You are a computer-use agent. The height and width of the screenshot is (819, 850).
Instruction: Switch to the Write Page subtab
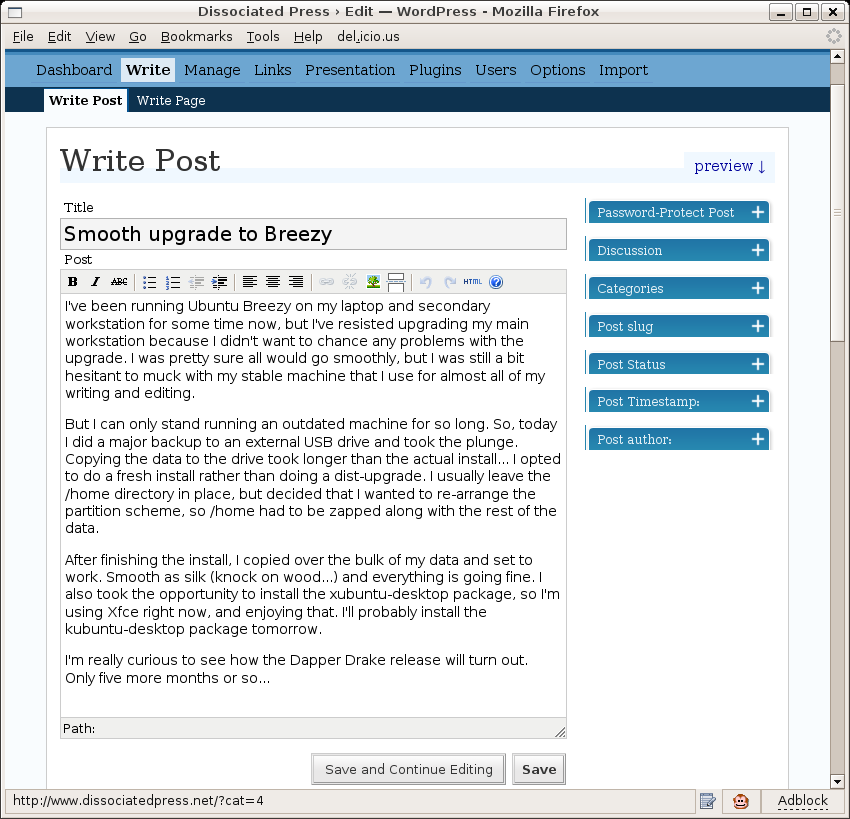click(171, 100)
